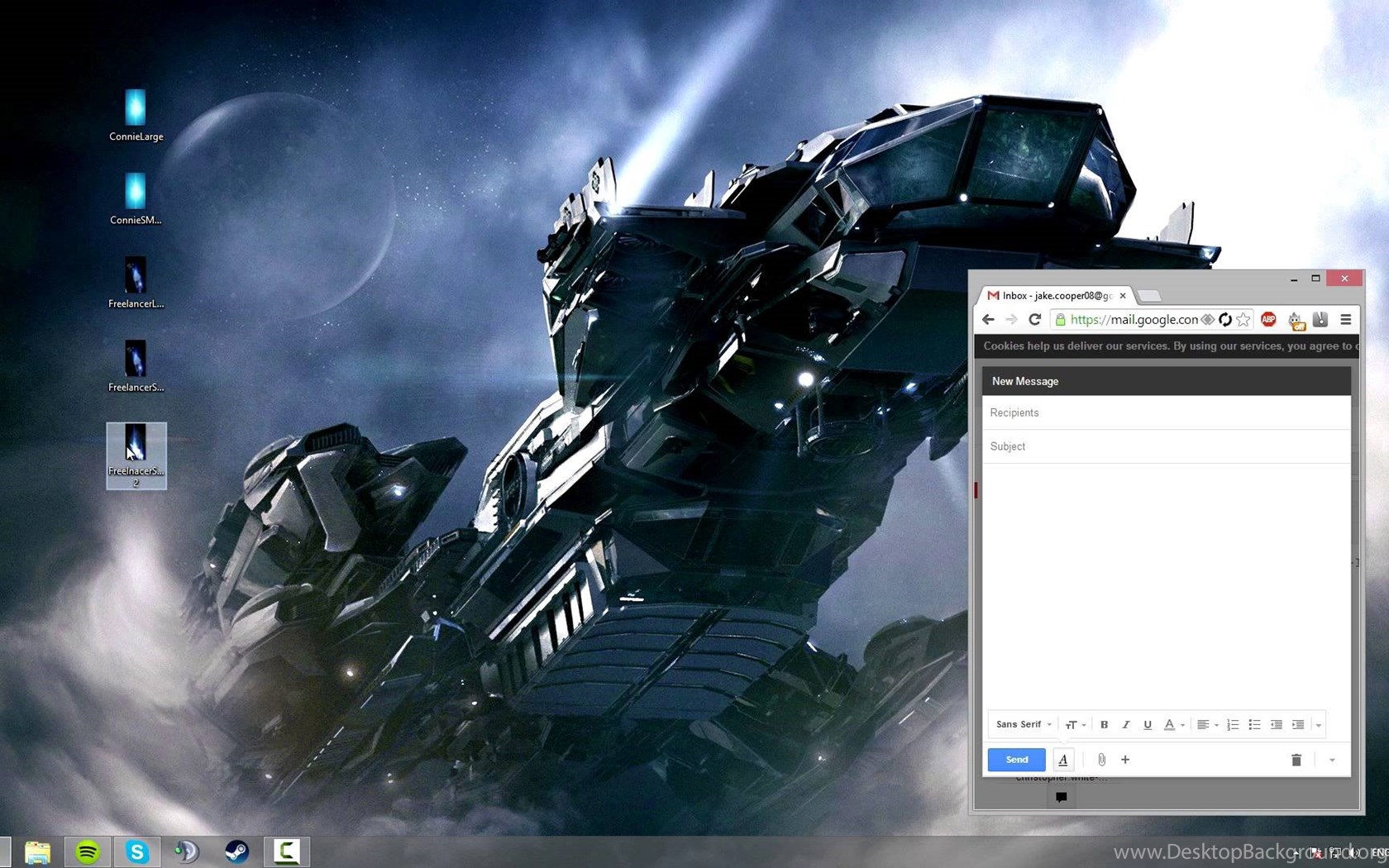Attach a file with the paperclip
Image resolution: width=1389 pixels, height=868 pixels.
(1101, 760)
